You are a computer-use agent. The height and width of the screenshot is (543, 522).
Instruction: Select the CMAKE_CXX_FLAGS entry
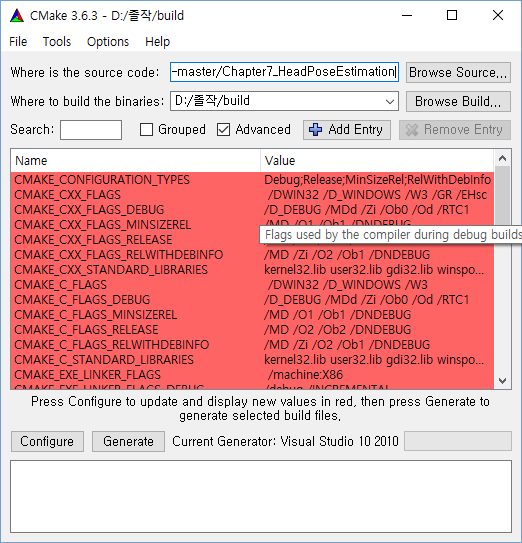coord(68,195)
